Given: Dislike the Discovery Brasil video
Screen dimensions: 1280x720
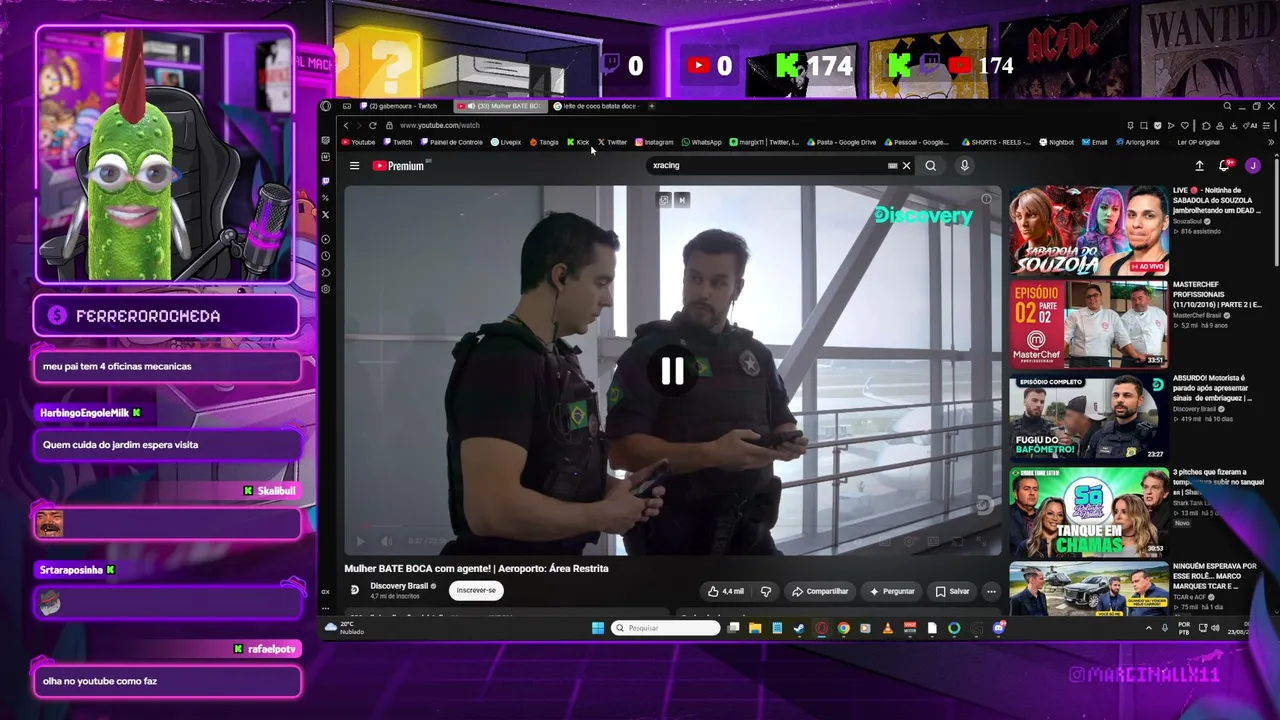Looking at the screenshot, I should 766,591.
